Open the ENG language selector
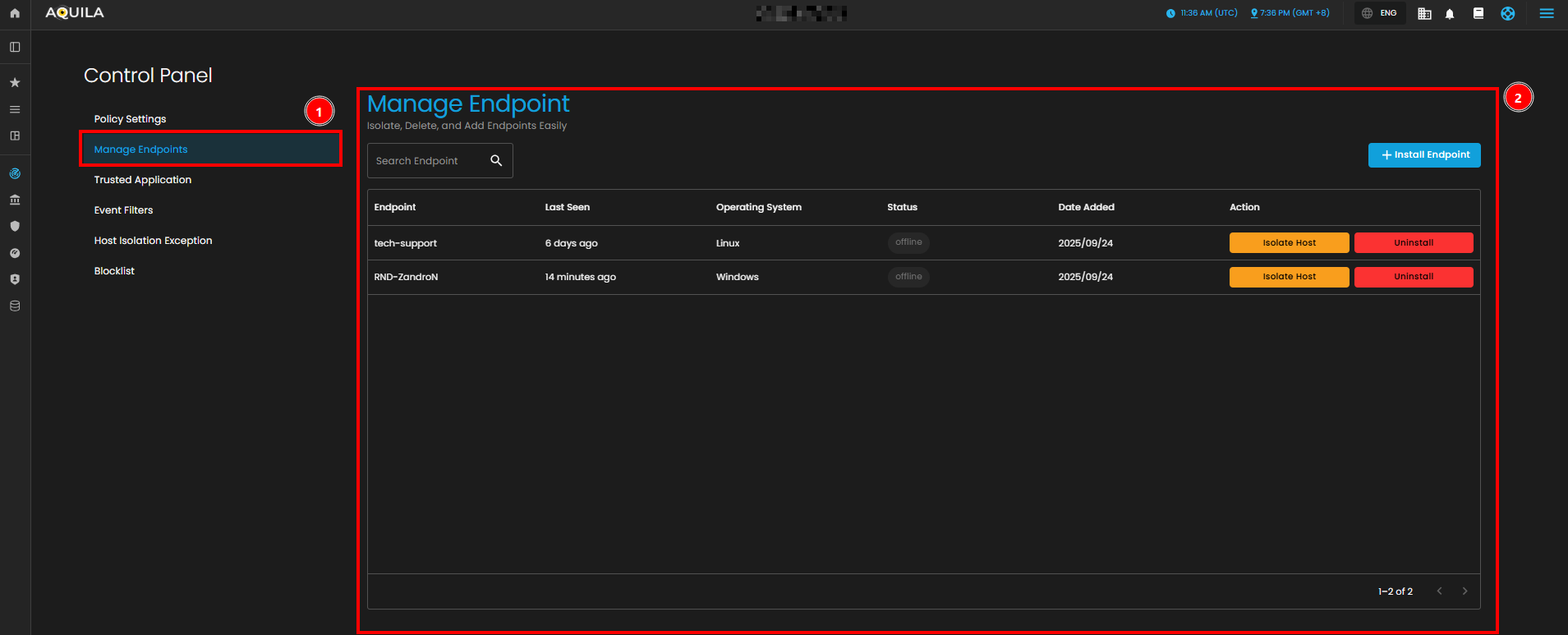 (1380, 13)
